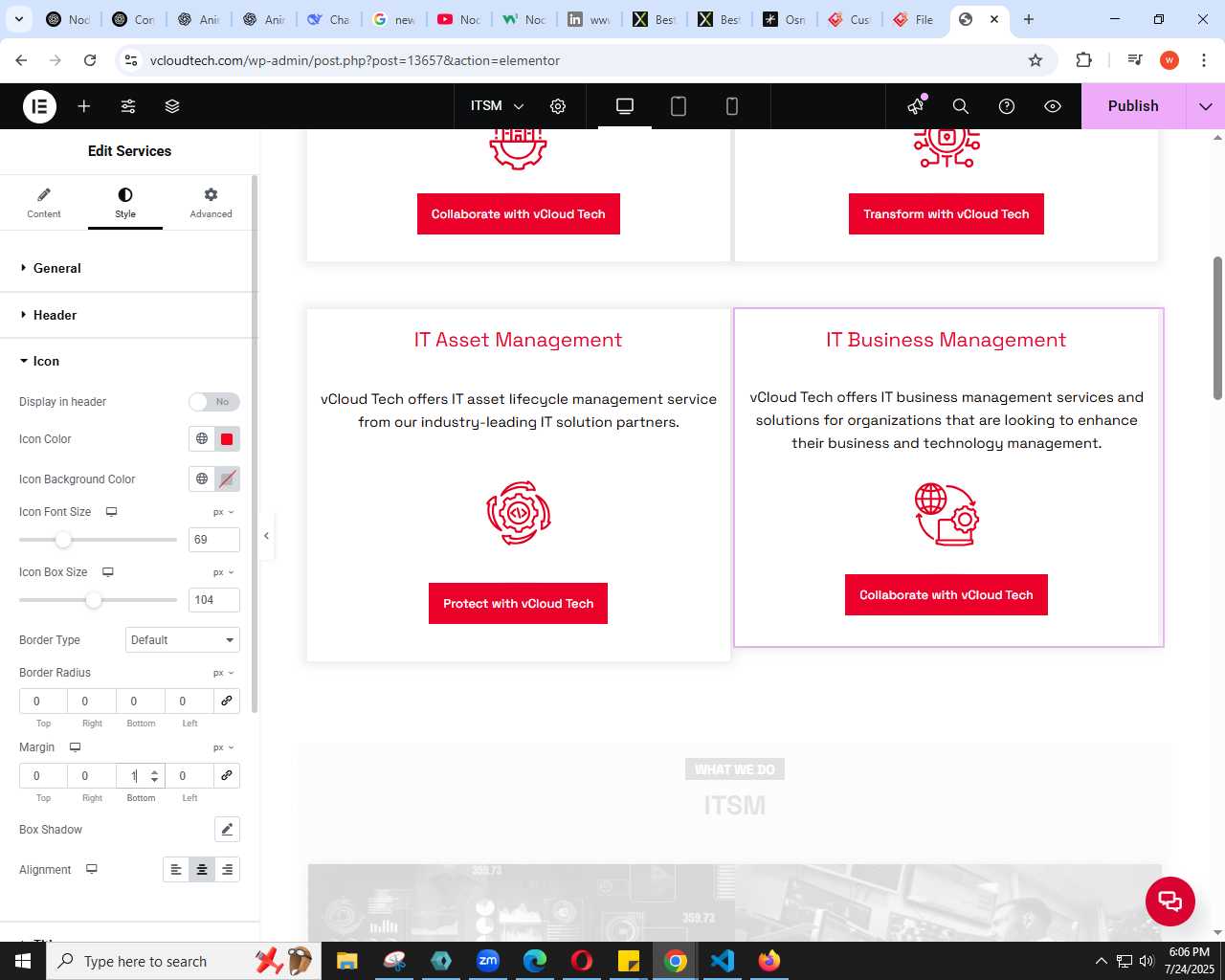Open Border Type dropdown
Screen dimensions: 1225x980
183,640
